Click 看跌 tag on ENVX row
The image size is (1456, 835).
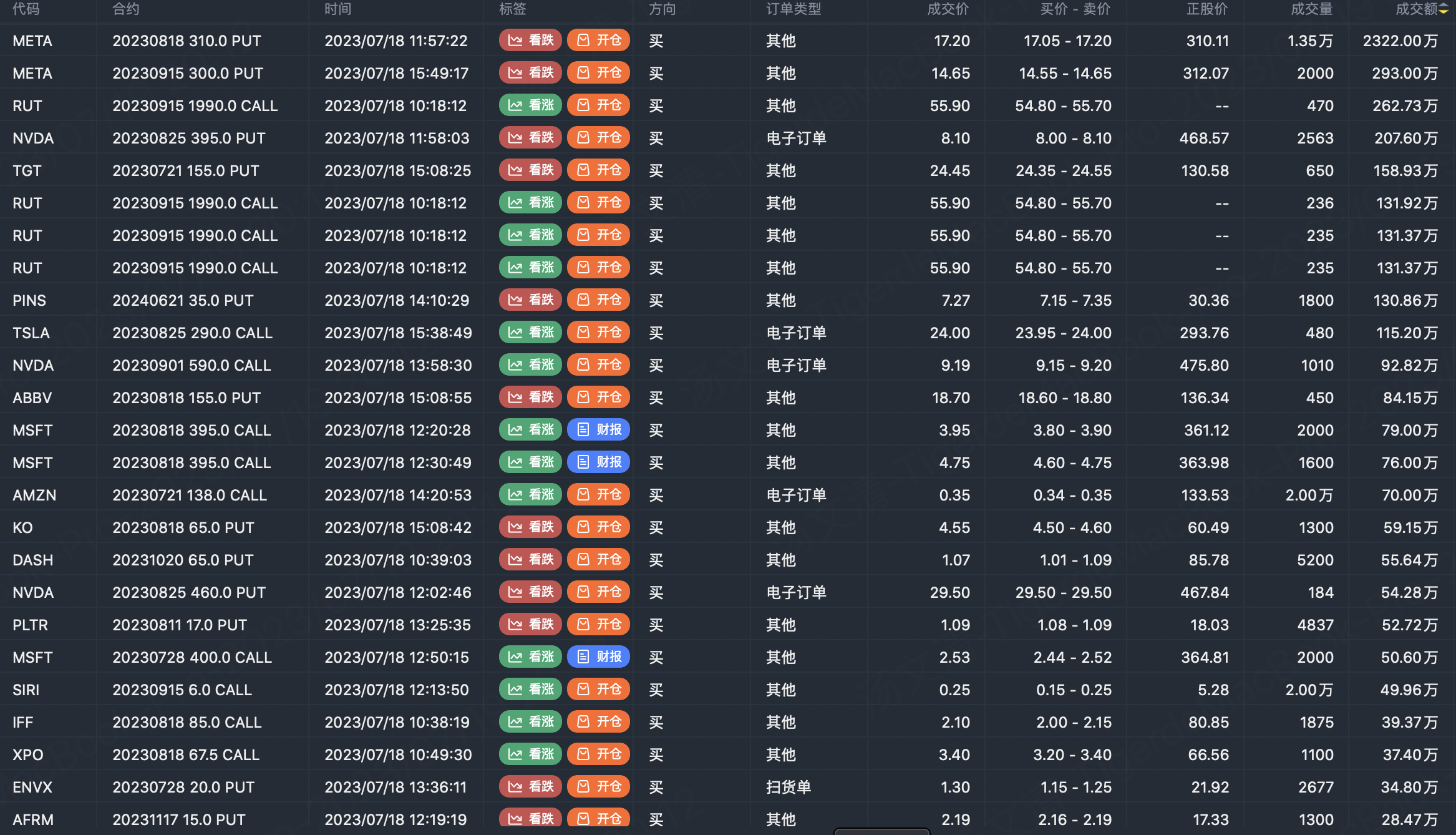click(530, 787)
